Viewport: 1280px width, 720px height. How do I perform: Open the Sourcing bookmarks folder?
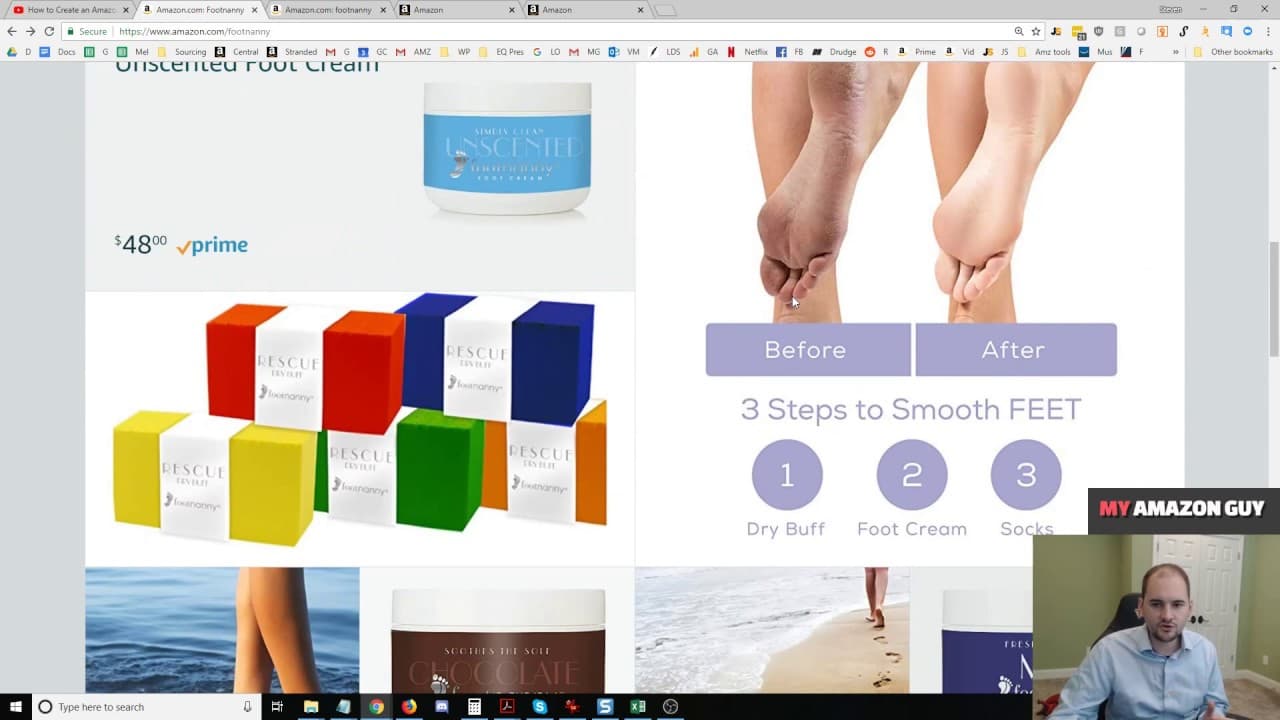[182, 52]
